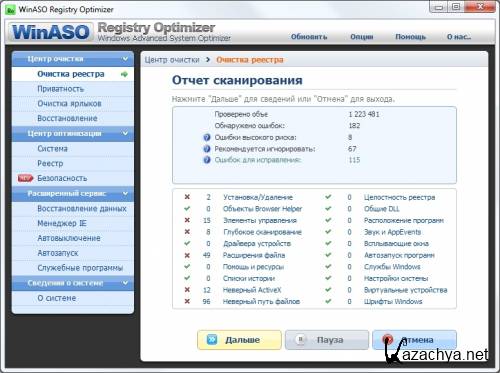Image resolution: width=500 pixels, height=373 pixels.
Task: Click the green check for Всплывающие окна
Action: 328,243
